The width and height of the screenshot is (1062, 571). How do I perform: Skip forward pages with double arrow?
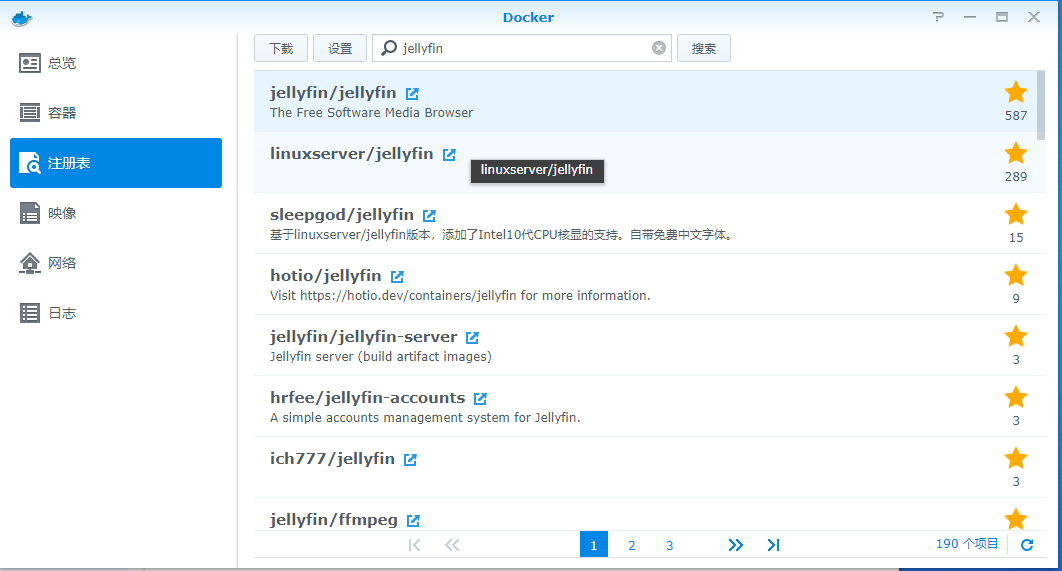[736, 545]
